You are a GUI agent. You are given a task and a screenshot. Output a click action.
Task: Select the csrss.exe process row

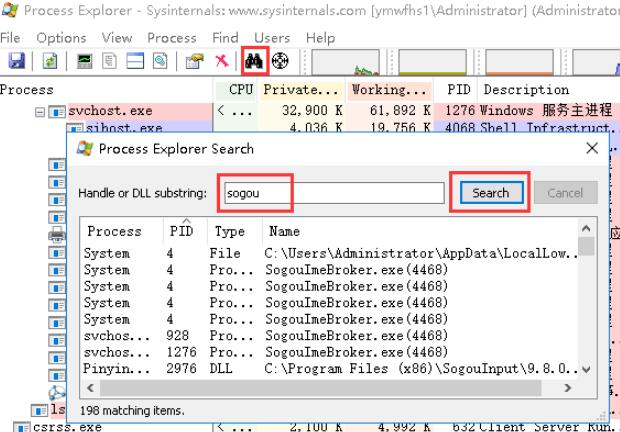coord(310,427)
